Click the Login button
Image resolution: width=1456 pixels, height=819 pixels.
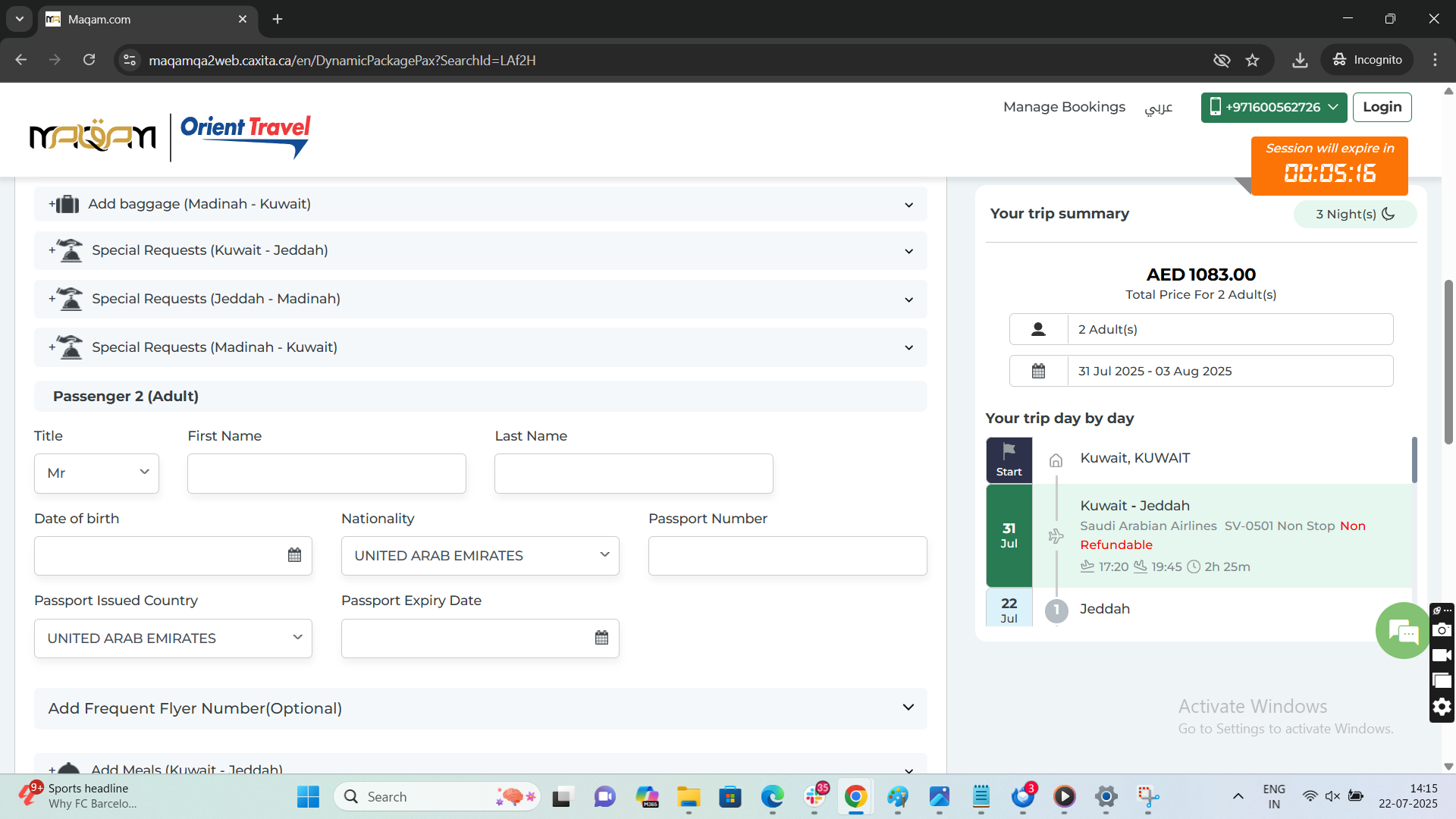(x=1382, y=107)
